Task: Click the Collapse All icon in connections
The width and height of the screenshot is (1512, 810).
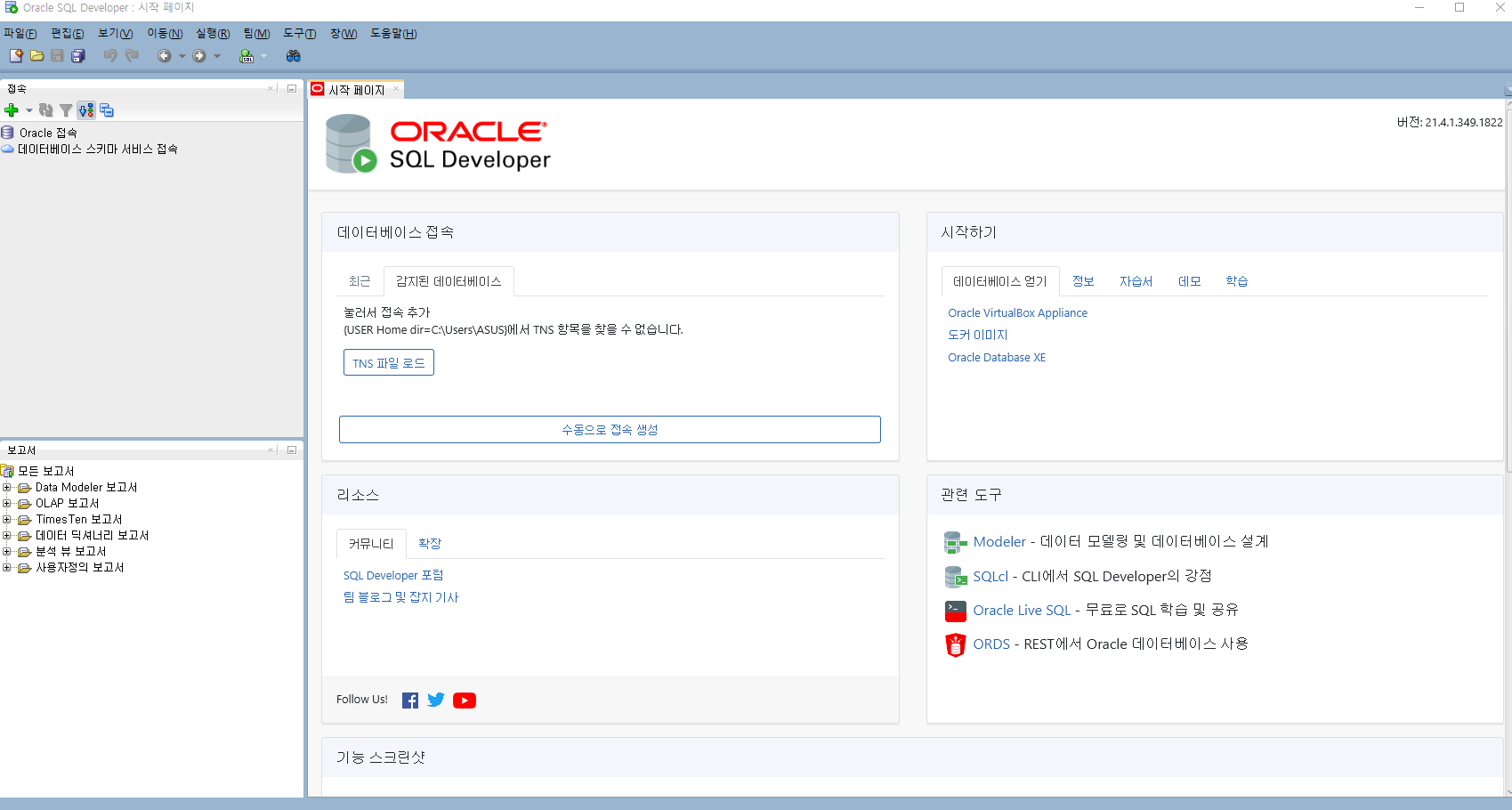Action: click(x=107, y=110)
